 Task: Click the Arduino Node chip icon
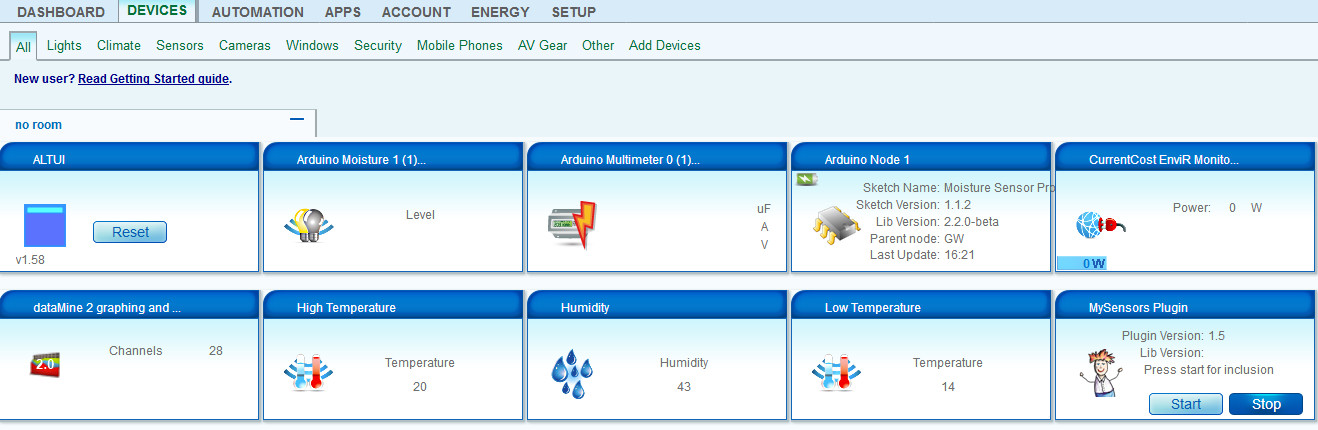click(835, 230)
